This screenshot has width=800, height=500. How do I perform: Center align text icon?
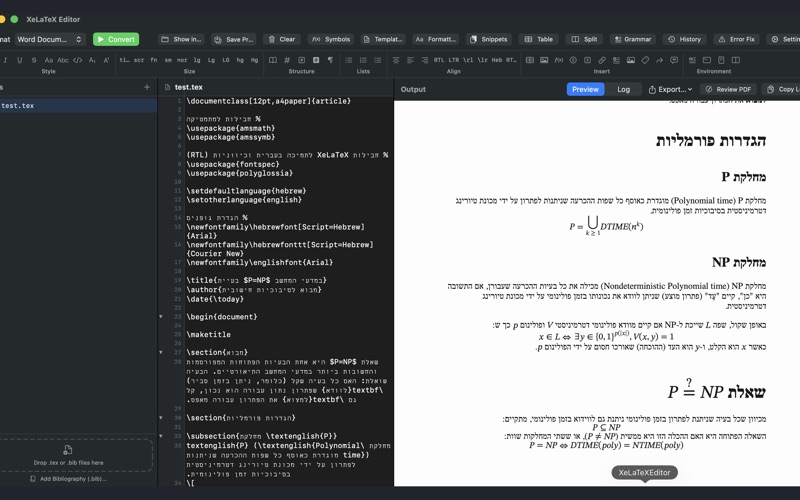click(x=395, y=60)
